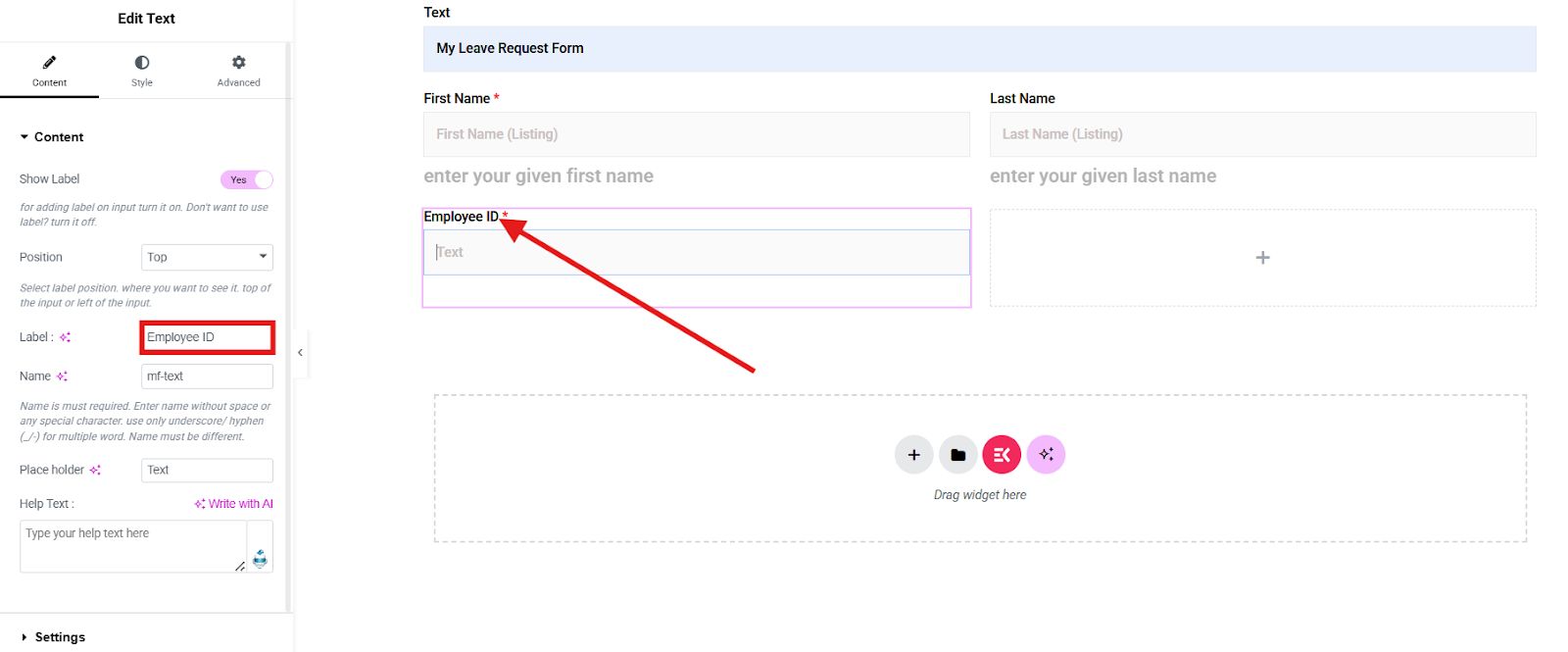Click the AI sparkle icon beside Place holder
The image size is (1568, 652).
click(x=95, y=470)
